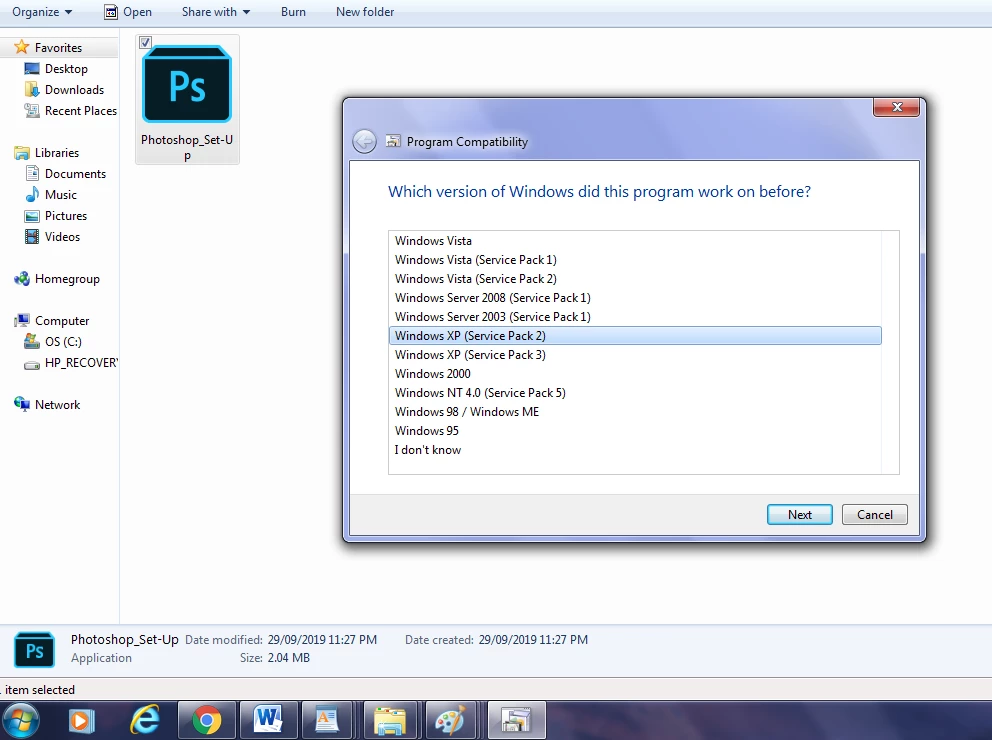
Task: Switch to Windows Explorer in taskbar
Action: point(390,720)
